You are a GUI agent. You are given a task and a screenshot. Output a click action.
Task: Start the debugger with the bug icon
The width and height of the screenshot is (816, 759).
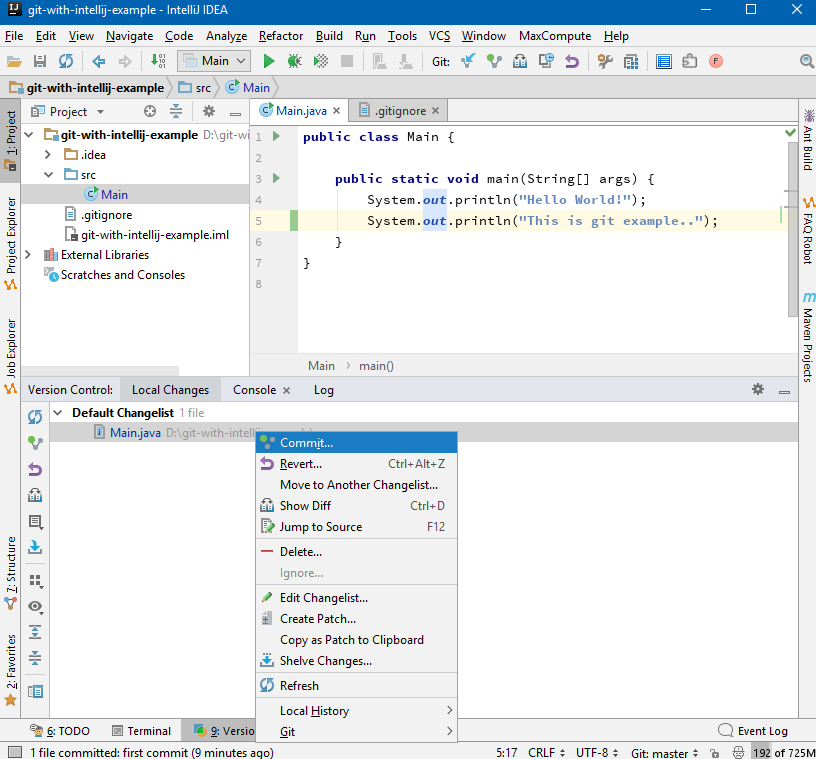click(293, 61)
